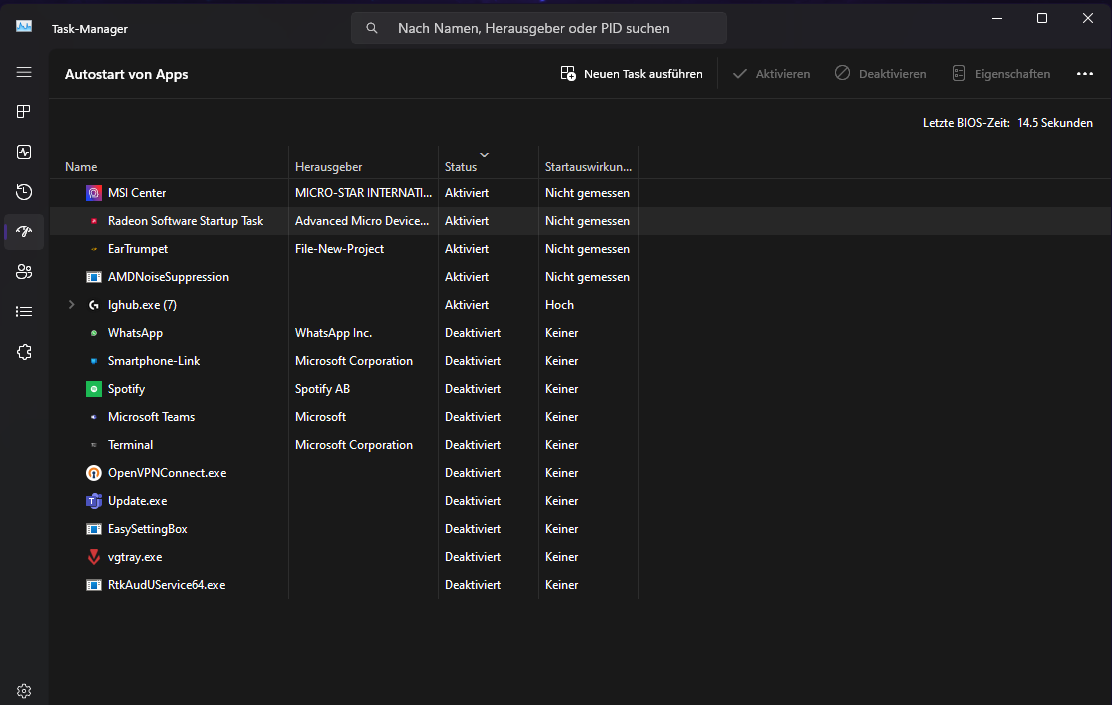
Task: Open the App-Verlauf history icon
Action: pyautogui.click(x=24, y=192)
